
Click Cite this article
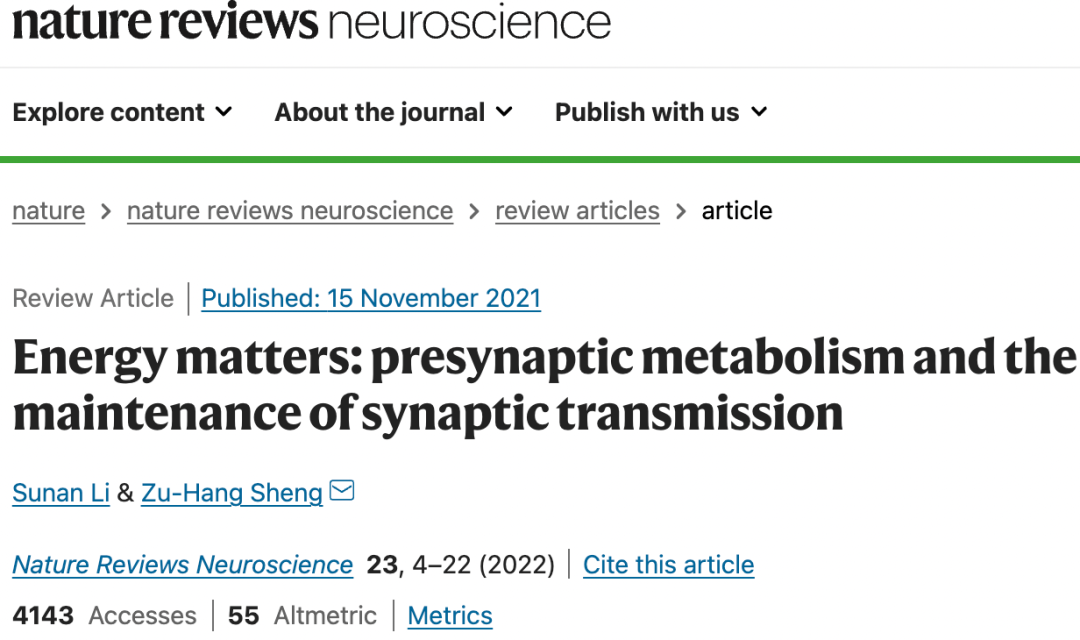pos(668,565)
